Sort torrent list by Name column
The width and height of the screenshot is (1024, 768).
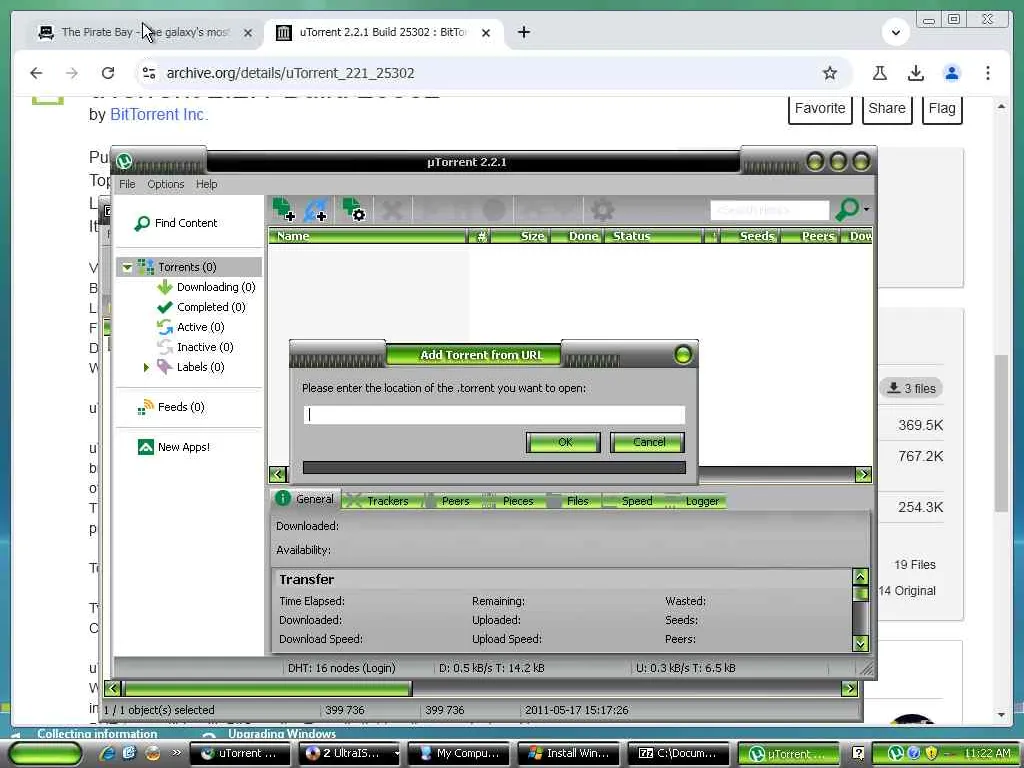[368, 236]
